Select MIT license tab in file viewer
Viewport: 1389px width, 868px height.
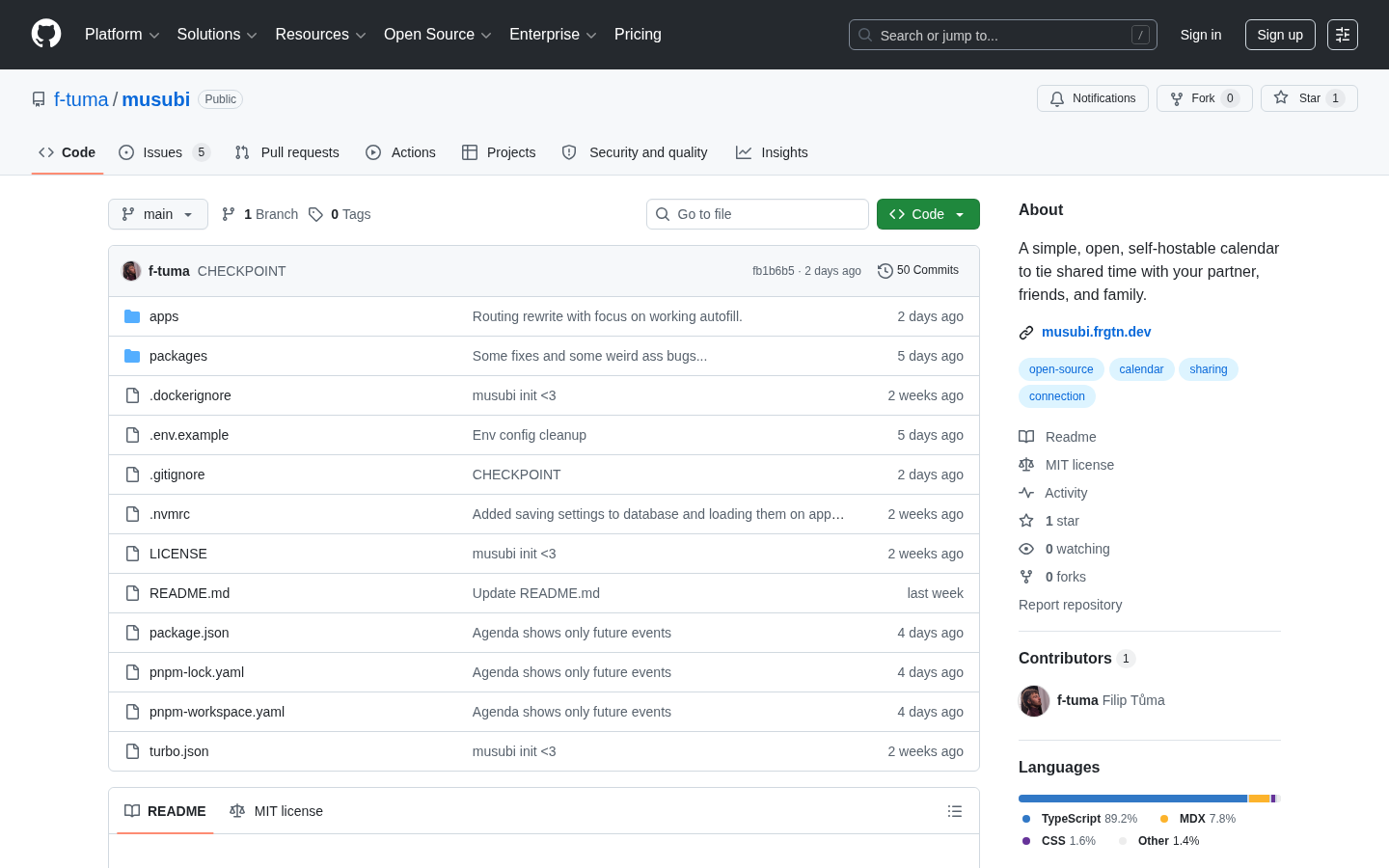pyautogui.click(x=276, y=811)
